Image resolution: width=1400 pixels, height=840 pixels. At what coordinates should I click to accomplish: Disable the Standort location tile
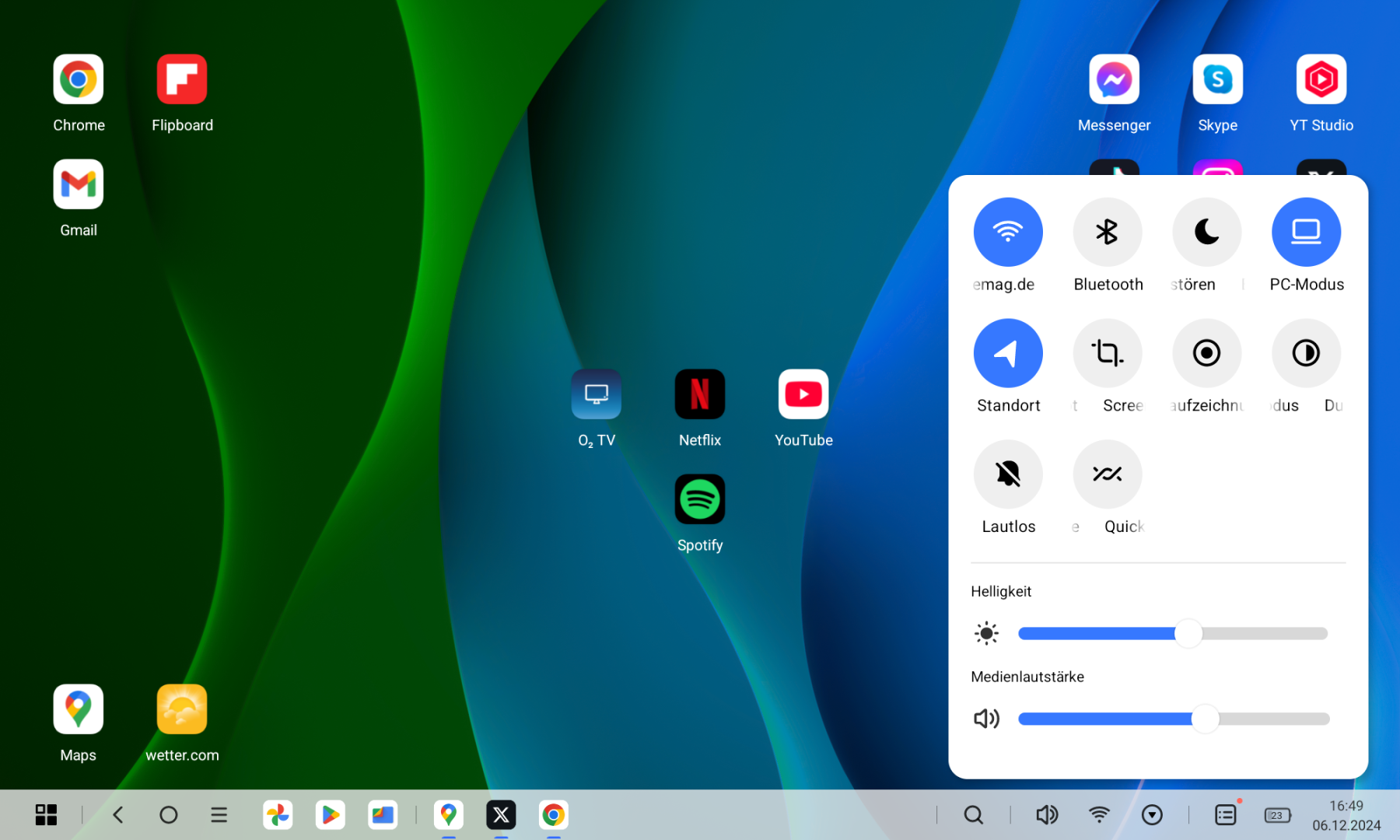pos(1008,353)
